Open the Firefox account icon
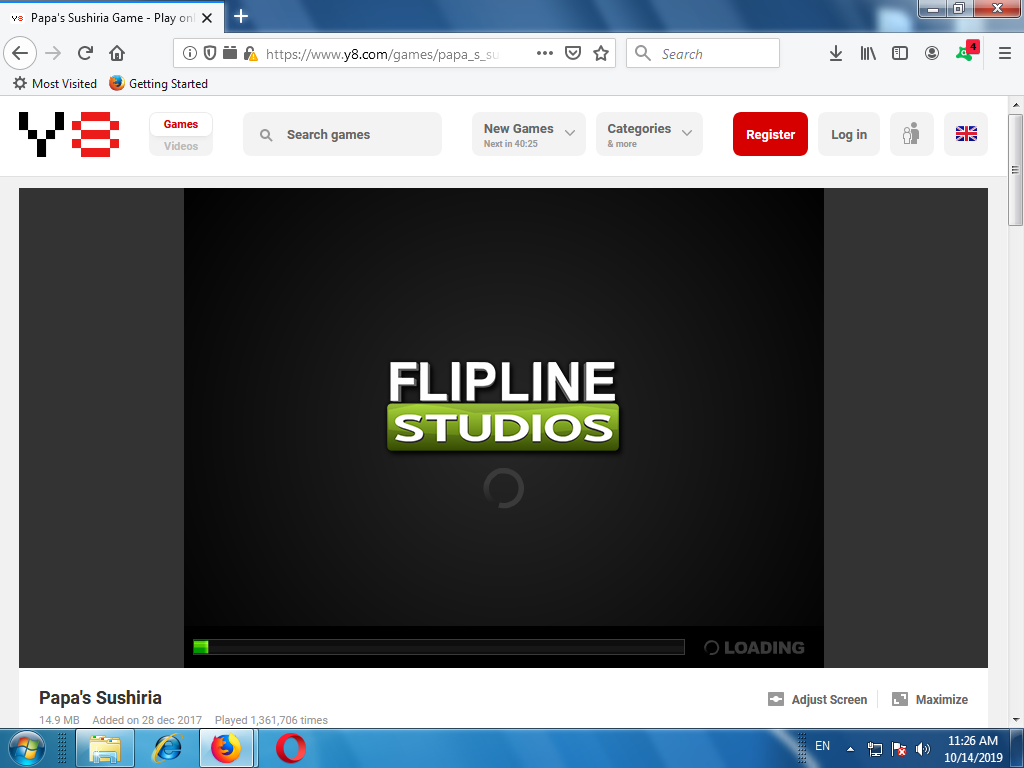The height and width of the screenshot is (768, 1024). 932,53
